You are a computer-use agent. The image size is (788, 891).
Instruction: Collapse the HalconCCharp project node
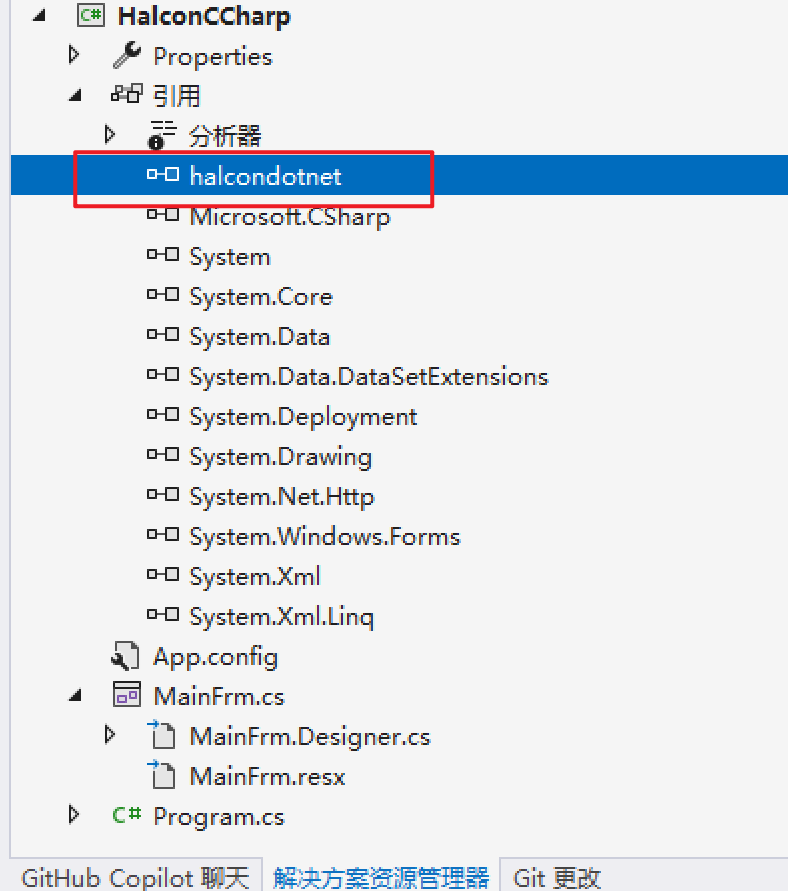click(37, 16)
